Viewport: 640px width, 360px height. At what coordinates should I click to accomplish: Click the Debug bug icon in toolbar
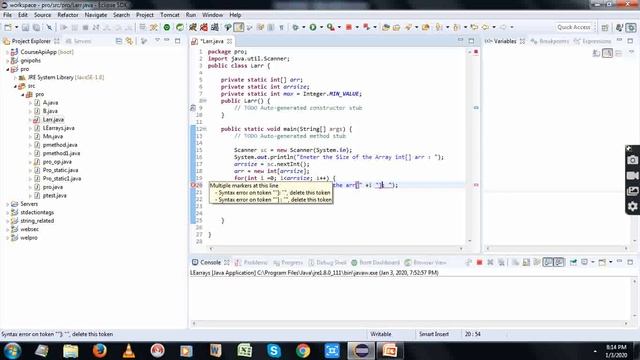[x=296, y=27]
